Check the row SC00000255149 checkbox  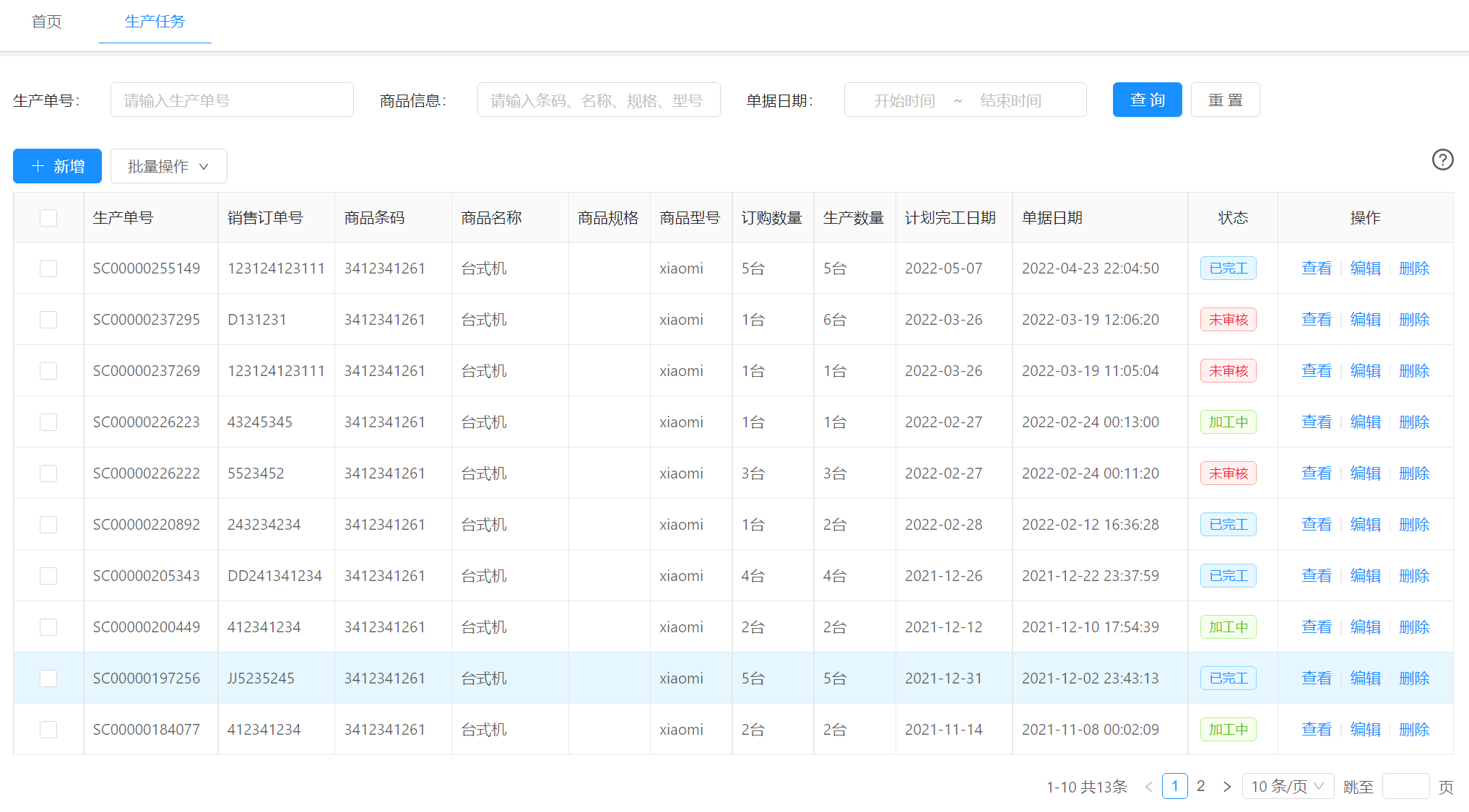click(x=48, y=269)
